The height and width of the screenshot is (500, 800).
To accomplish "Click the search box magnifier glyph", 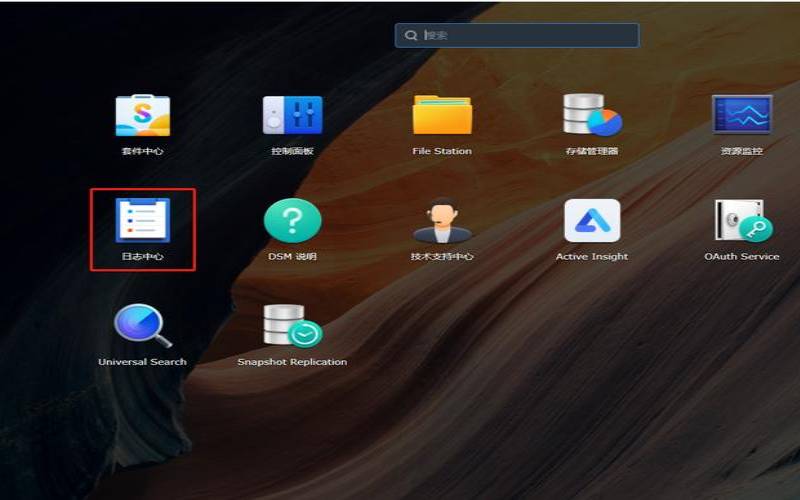I will (x=411, y=35).
